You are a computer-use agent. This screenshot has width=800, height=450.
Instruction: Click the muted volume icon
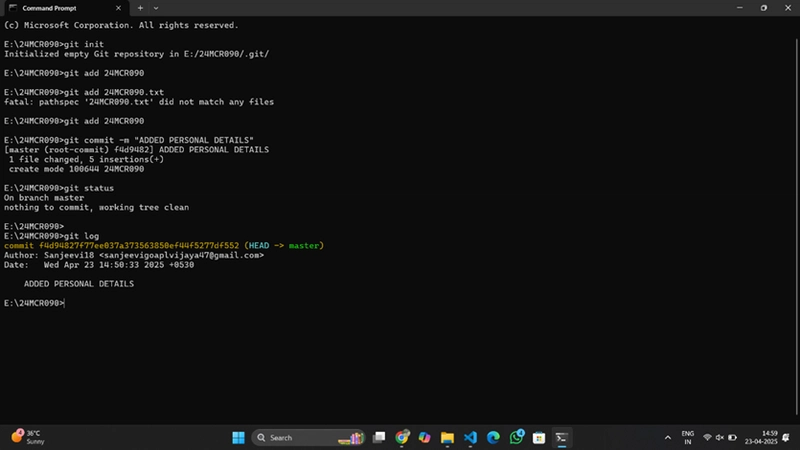coord(720,438)
